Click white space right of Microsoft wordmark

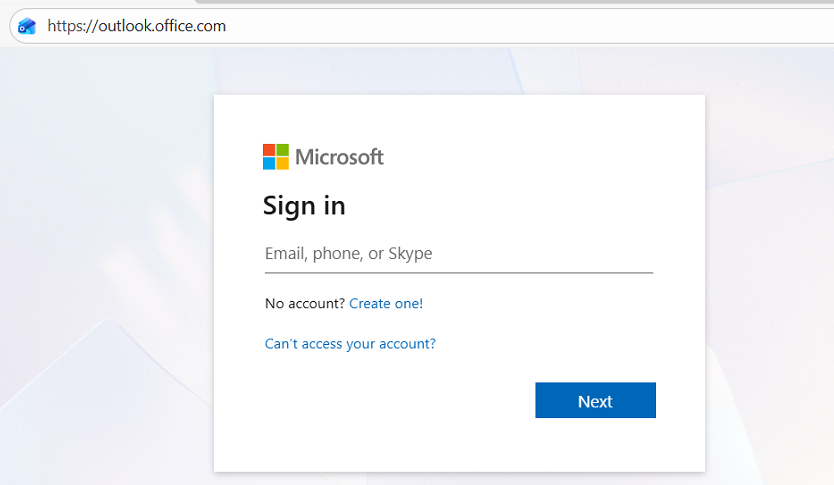tap(540, 157)
